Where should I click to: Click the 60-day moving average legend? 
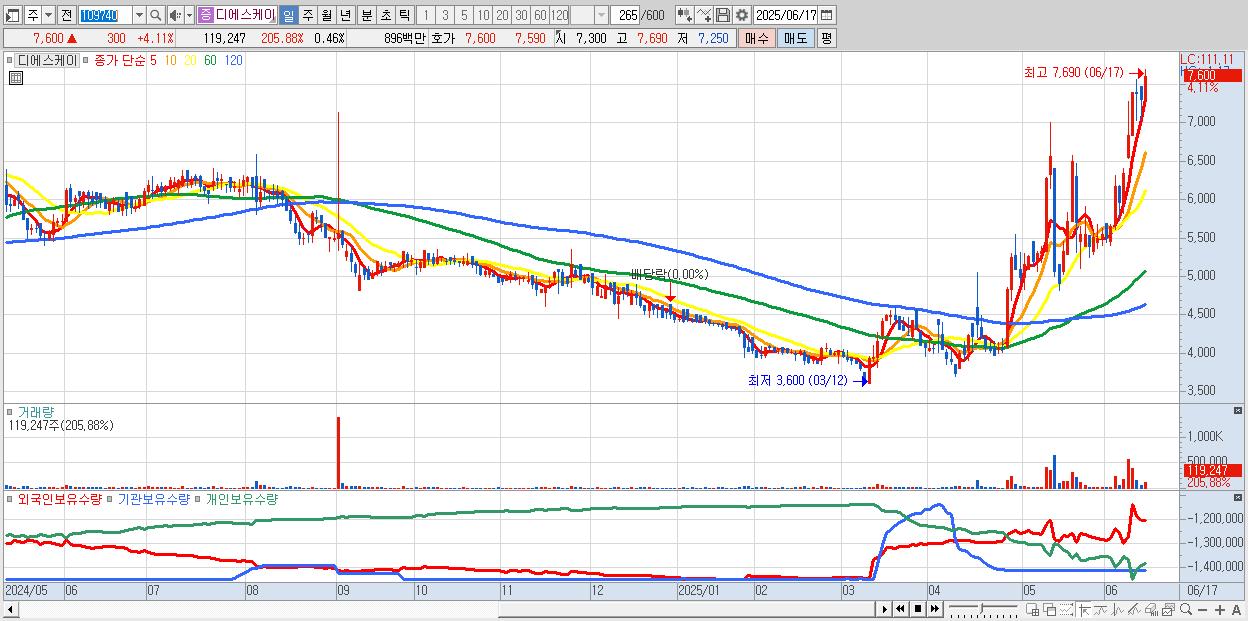coord(210,60)
